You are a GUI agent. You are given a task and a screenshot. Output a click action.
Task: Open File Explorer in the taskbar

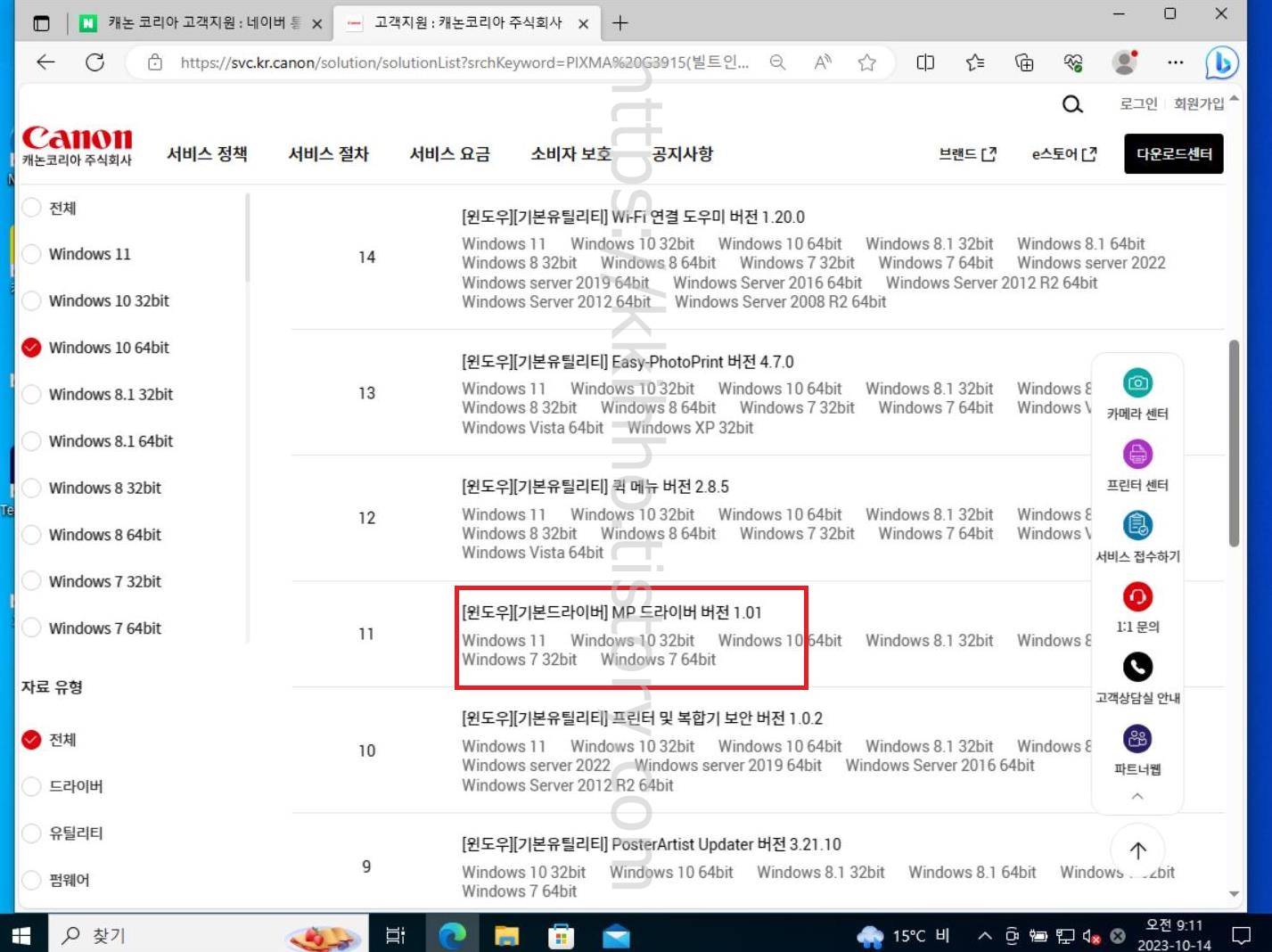507,935
